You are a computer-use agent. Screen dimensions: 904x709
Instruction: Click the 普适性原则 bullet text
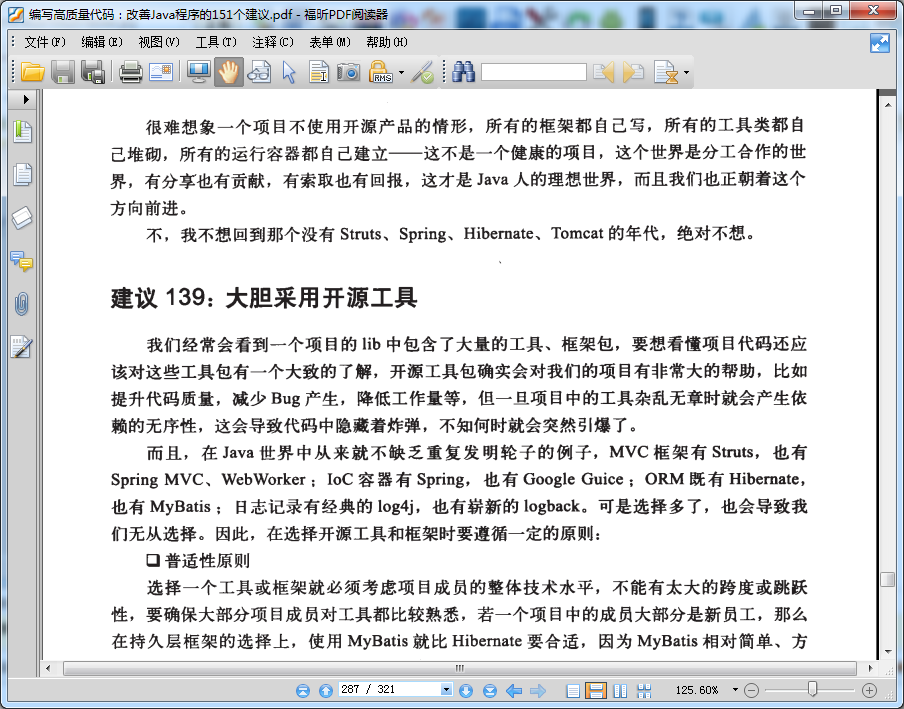coord(206,560)
